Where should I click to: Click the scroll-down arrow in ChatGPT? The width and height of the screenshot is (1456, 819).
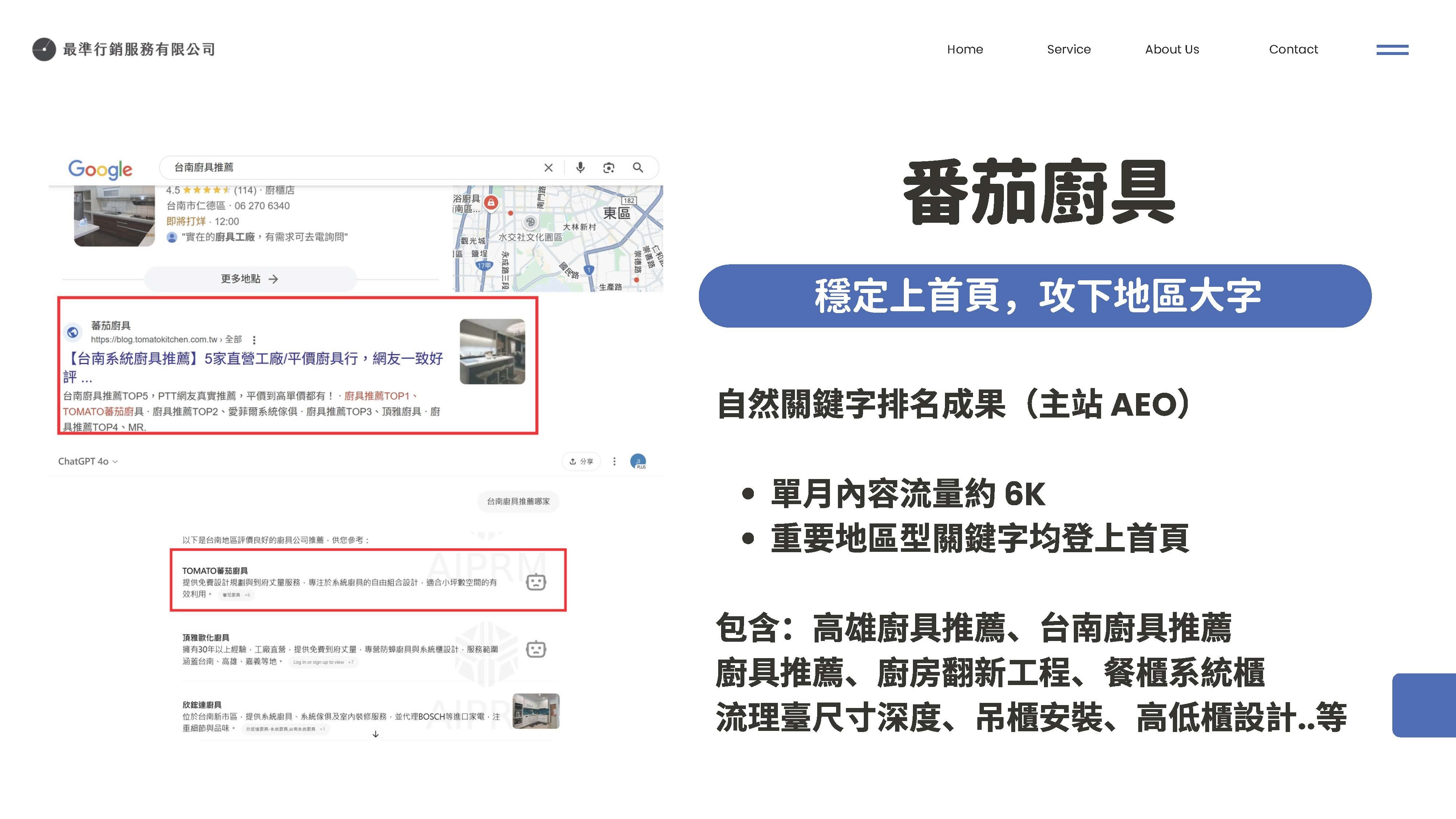pos(375,734)
